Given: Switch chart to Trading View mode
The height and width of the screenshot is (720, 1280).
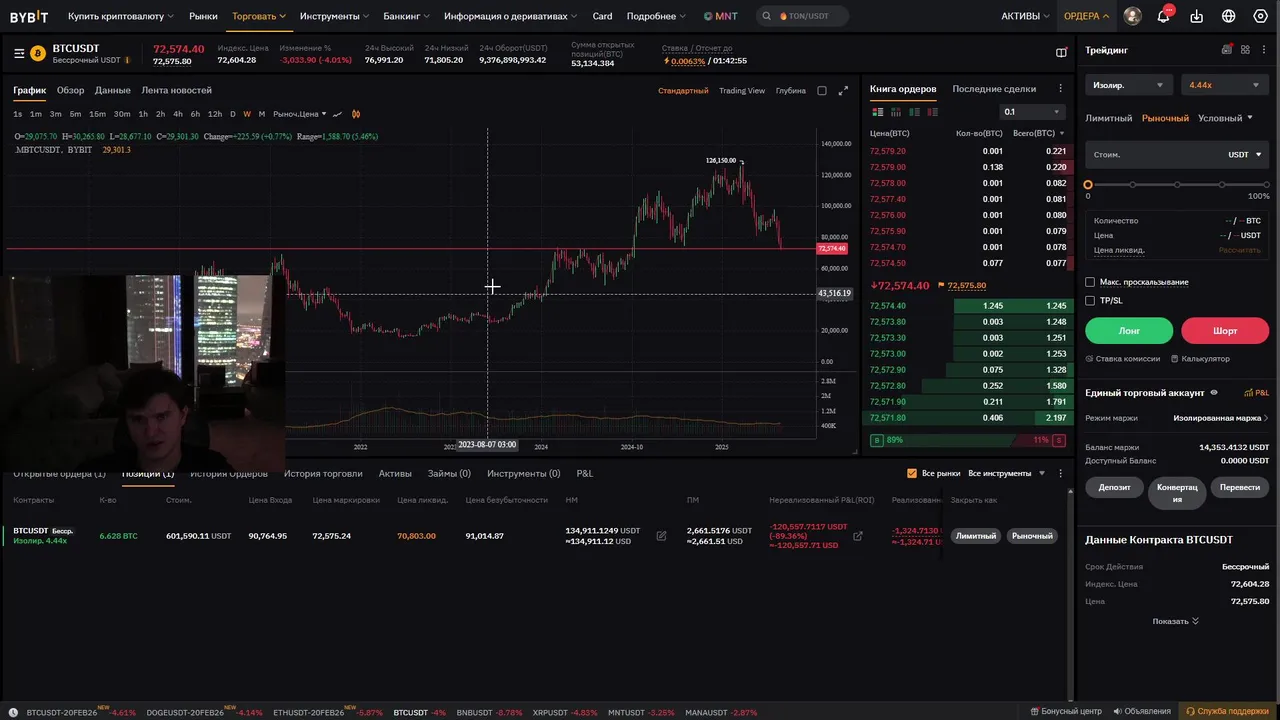Looking at the screenshot, I should click(x=742, y=91).
